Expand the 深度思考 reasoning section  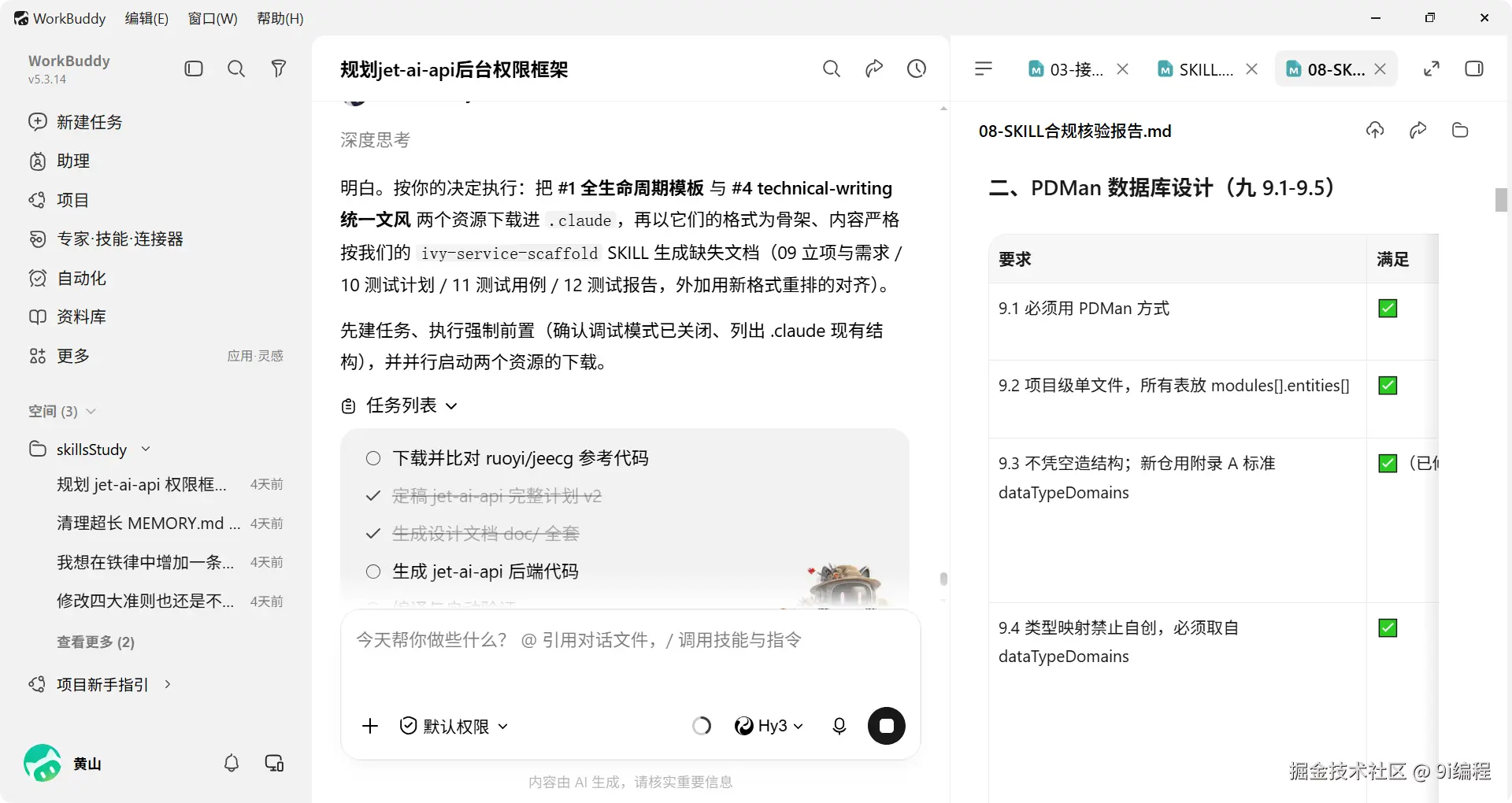coord(375,139)
